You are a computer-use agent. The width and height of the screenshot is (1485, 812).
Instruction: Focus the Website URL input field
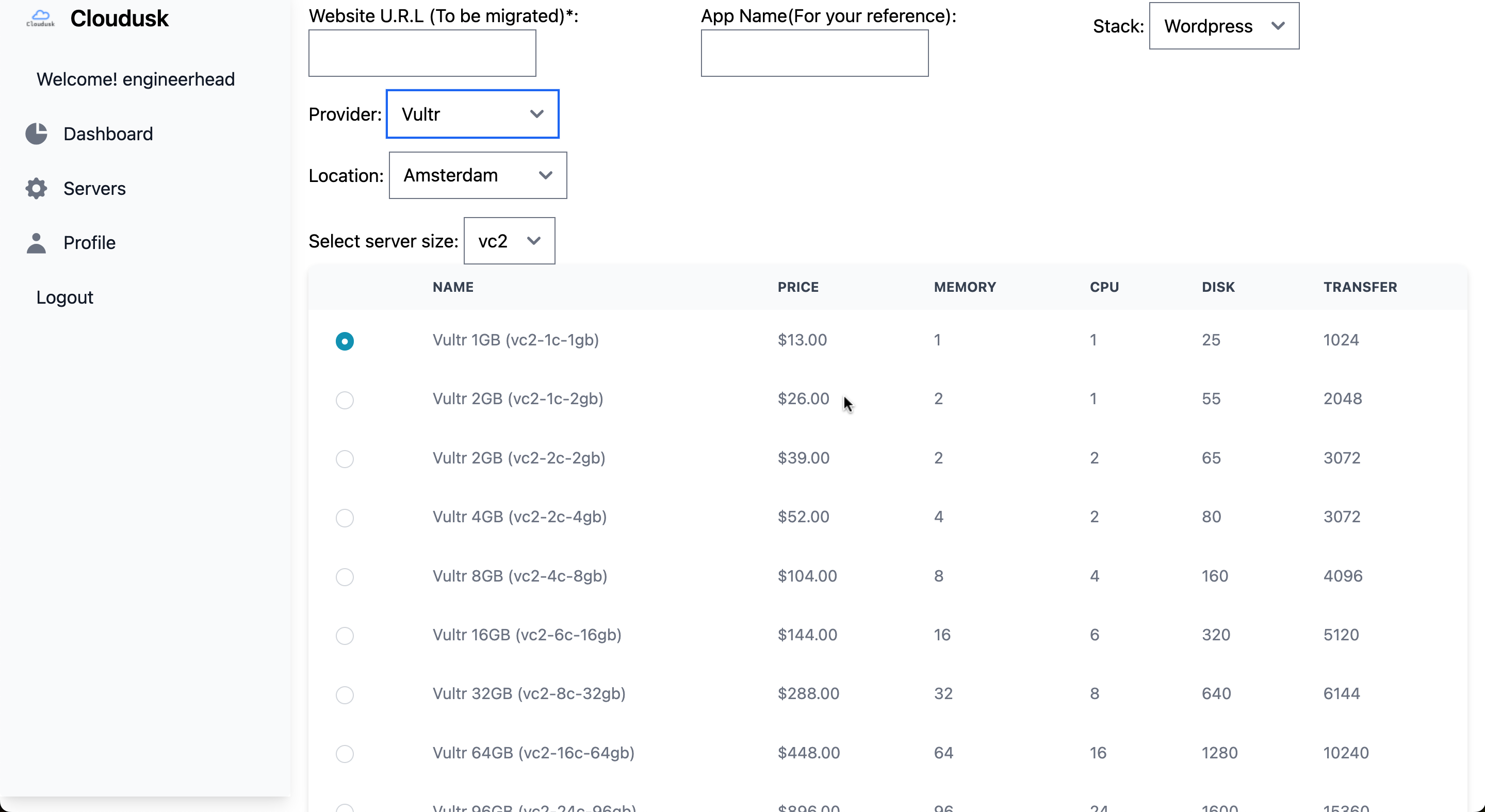tap(422, 53)
